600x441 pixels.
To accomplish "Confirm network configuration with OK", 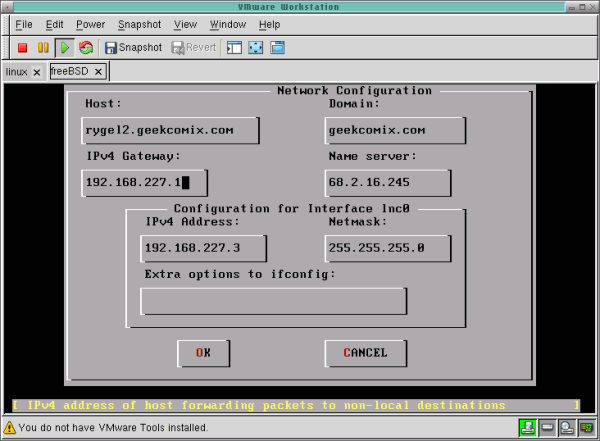I will click(204, 353).
